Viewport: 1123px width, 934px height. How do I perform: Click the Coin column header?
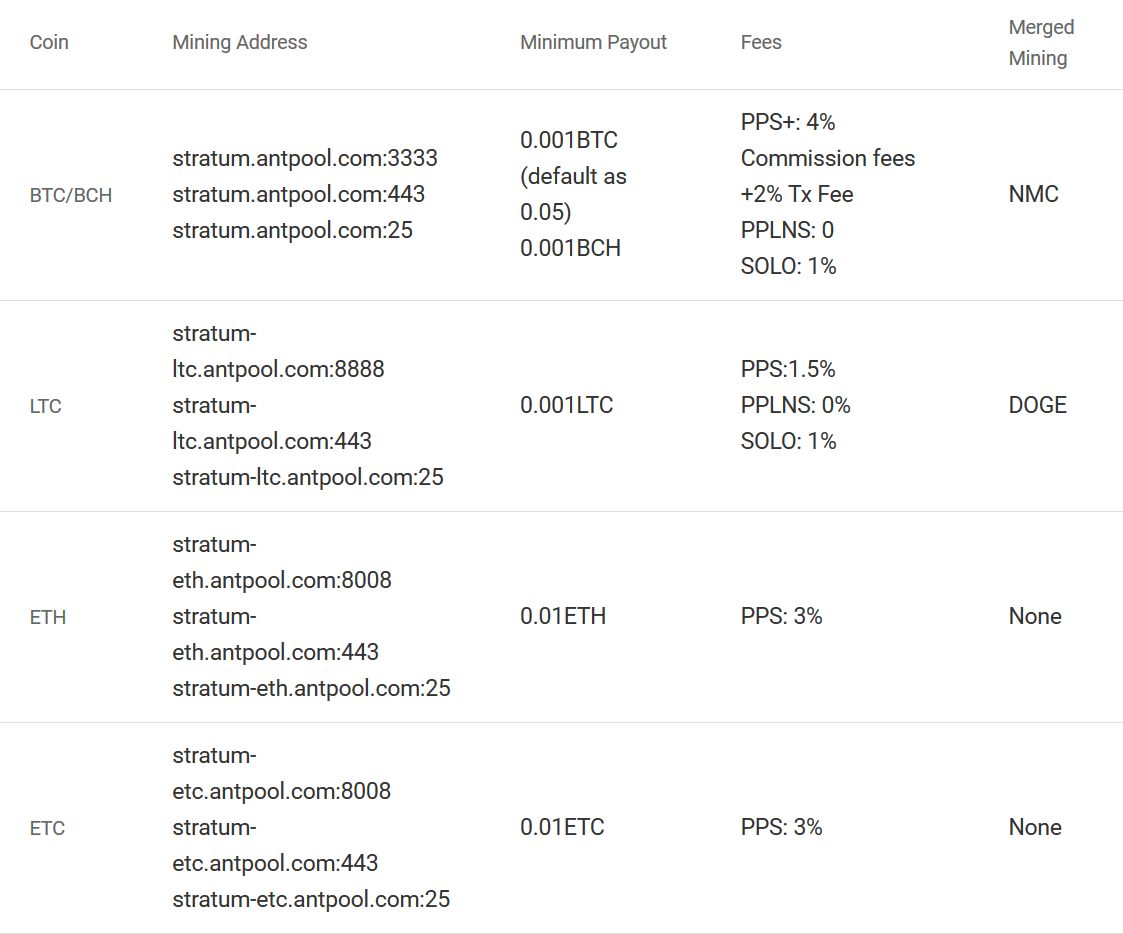tap(49, 43)
